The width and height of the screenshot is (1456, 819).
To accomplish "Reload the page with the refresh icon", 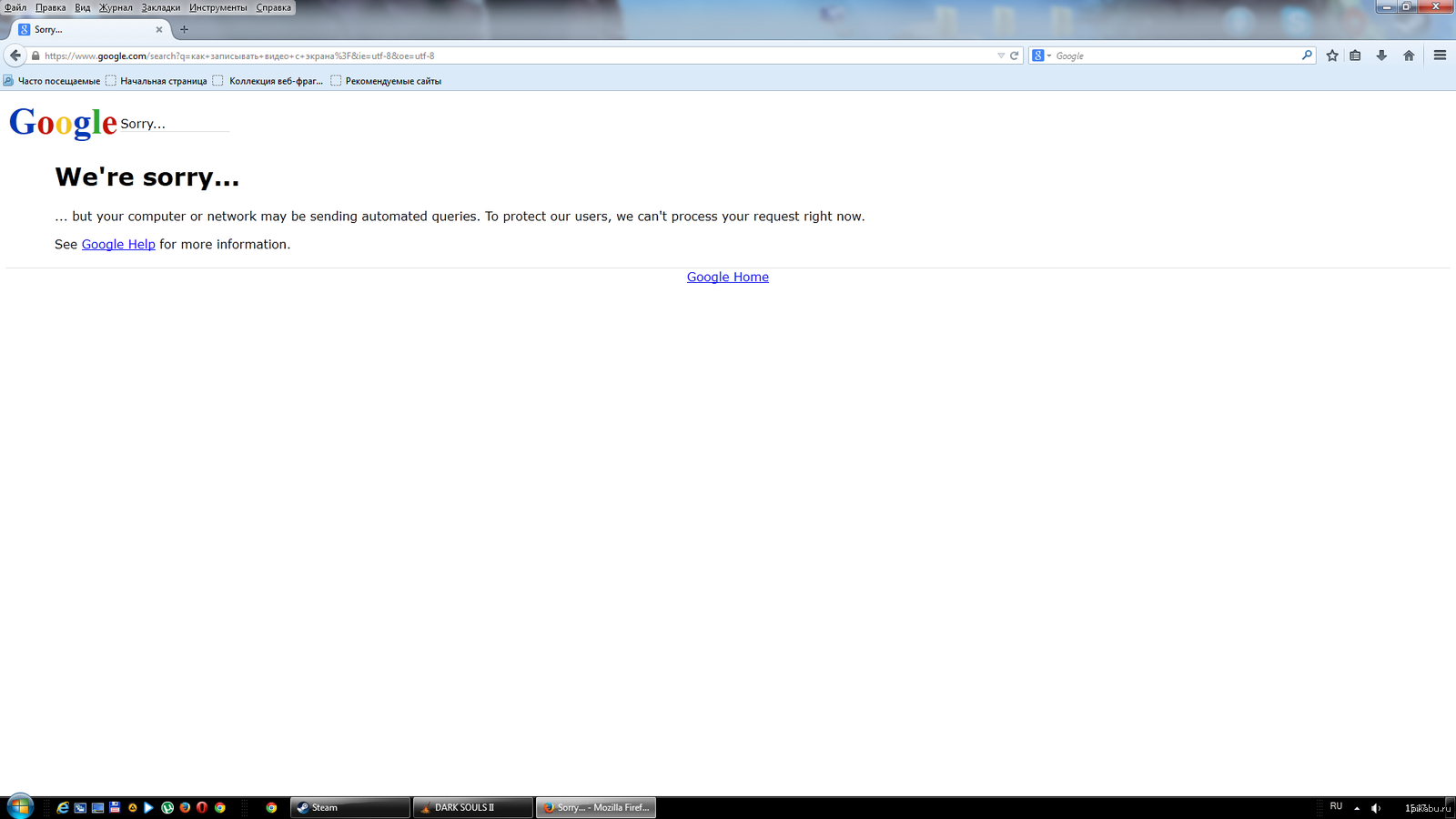I will tap(1015, 56).
